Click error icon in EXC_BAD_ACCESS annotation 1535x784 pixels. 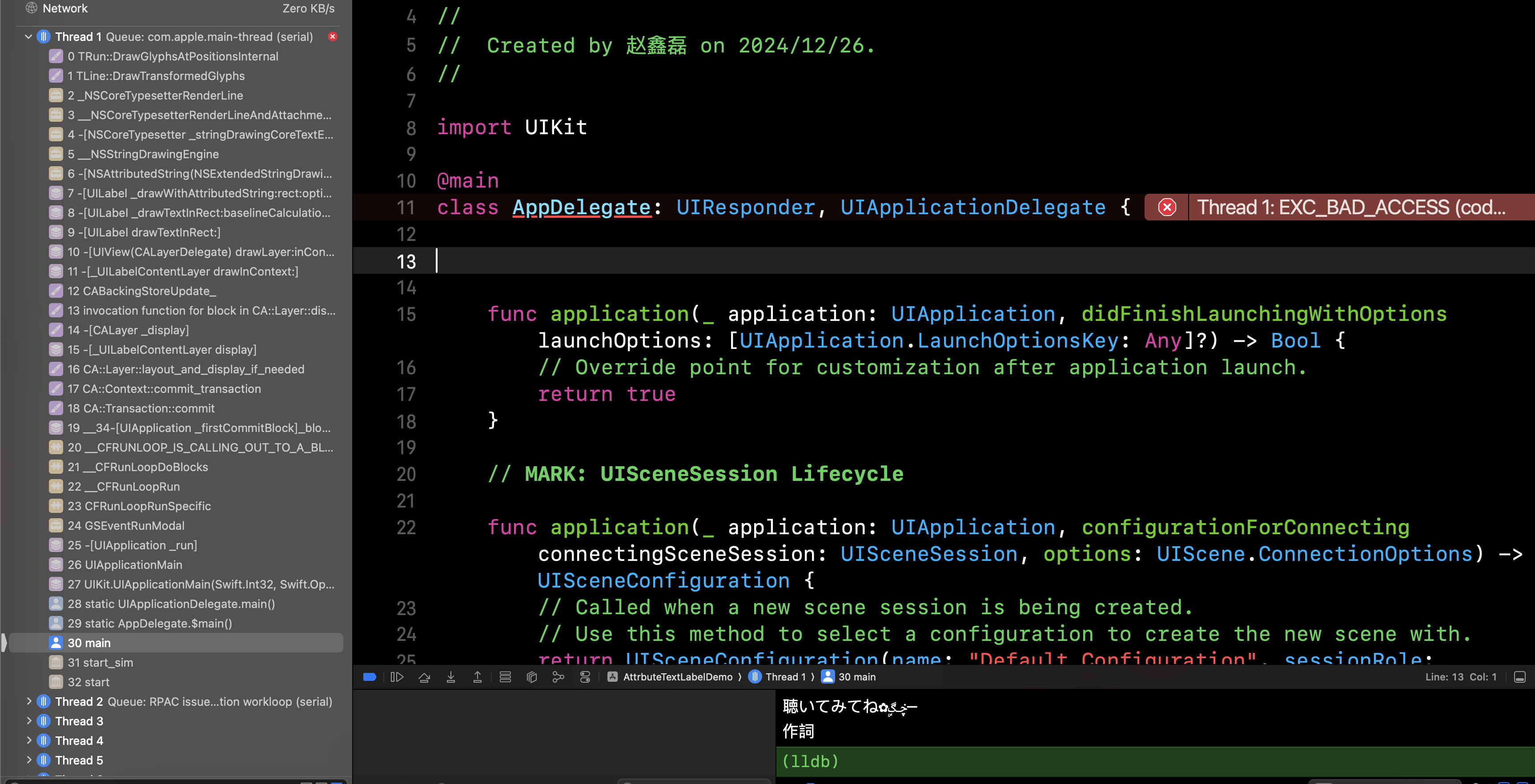click(x=1167, y=207)
